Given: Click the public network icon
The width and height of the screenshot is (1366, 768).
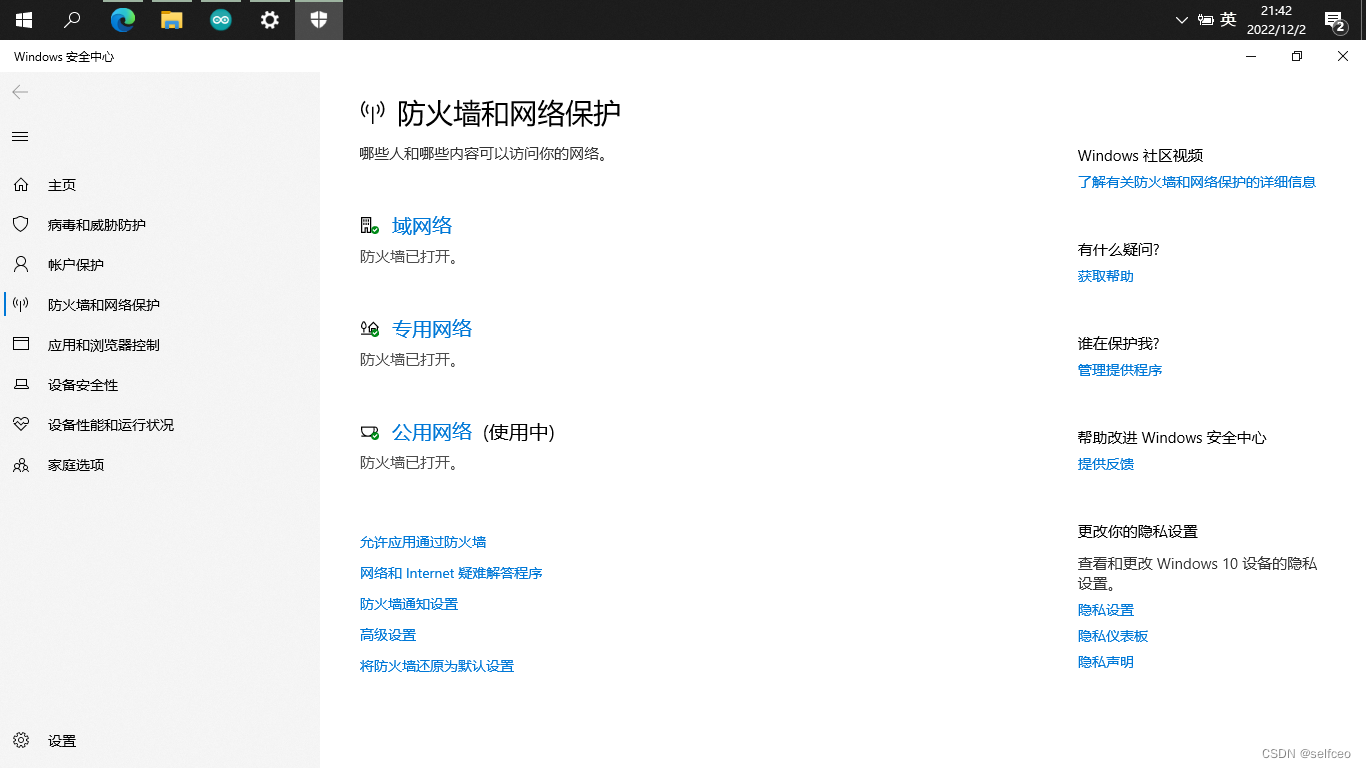Looking at the screenshot, I should coord(369,432).
